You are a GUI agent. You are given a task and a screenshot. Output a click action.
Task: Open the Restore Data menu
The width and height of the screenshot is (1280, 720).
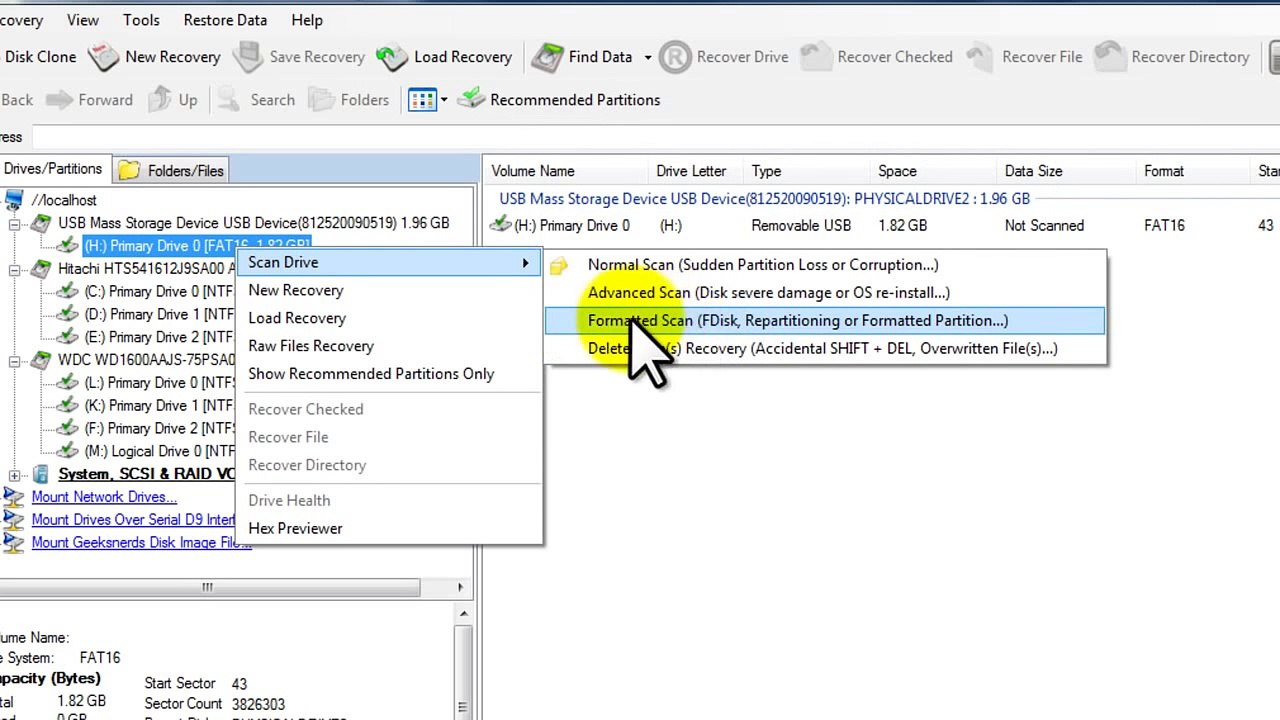(x=225, y=20)
